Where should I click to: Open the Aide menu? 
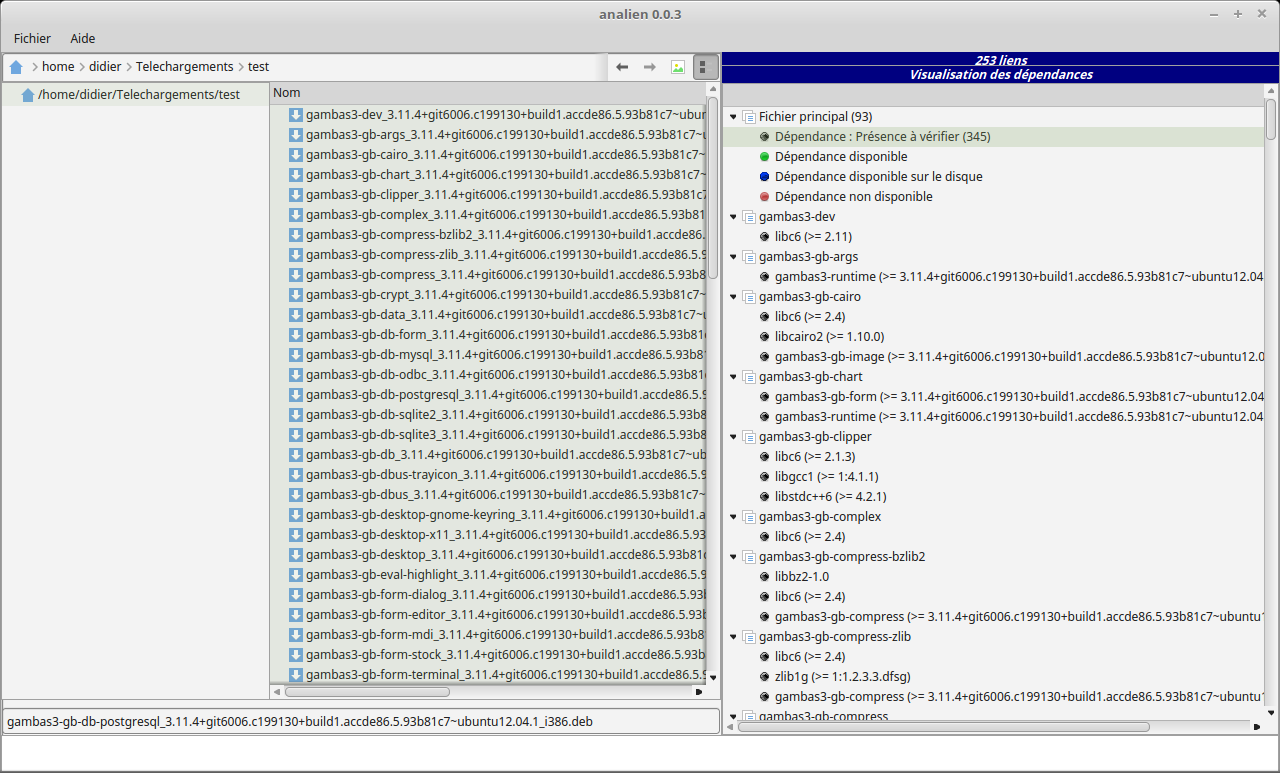click(x=82, y=38)
